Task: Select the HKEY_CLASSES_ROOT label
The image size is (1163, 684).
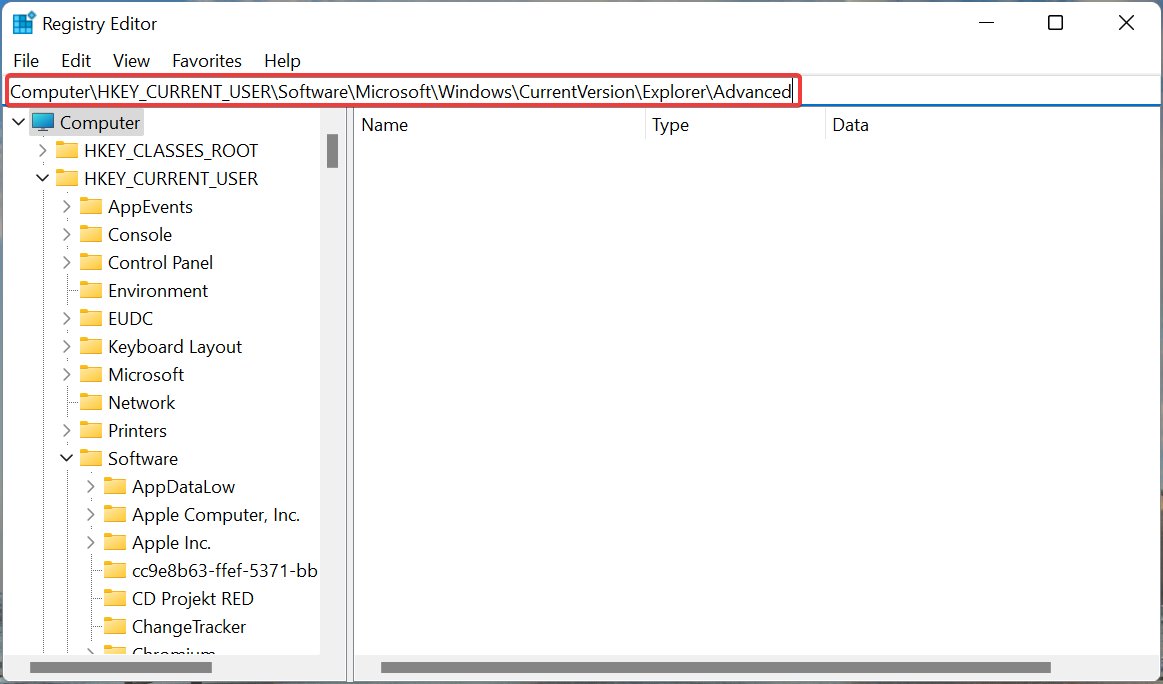Action: tap(171, 151)
